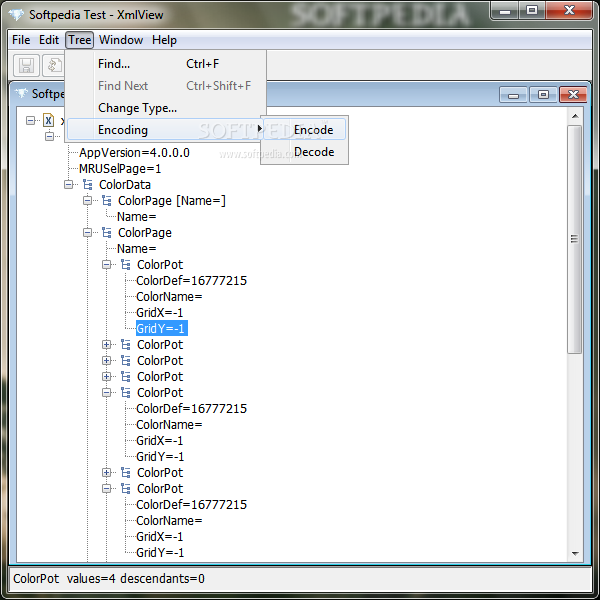Select GridX=-1 directly above highlighted GridY=-1
The image size is (600, 600).
pyautogui.click(x=160, y=313)
